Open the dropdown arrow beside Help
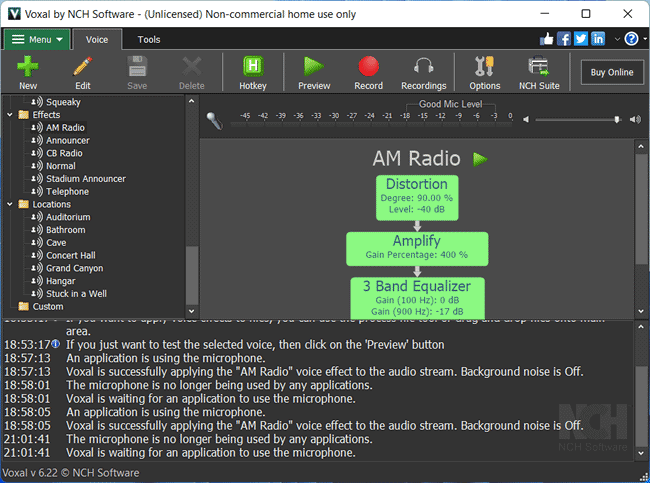The width and height of the screenshot is (650, 483). pyautogui.click(x=645, y=39)
